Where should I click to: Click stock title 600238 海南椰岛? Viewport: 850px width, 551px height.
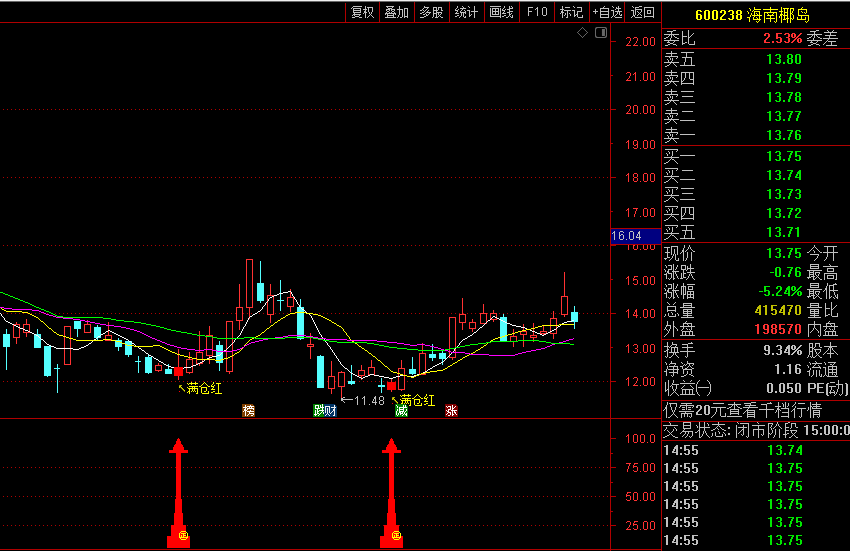(x=752, y=15)
